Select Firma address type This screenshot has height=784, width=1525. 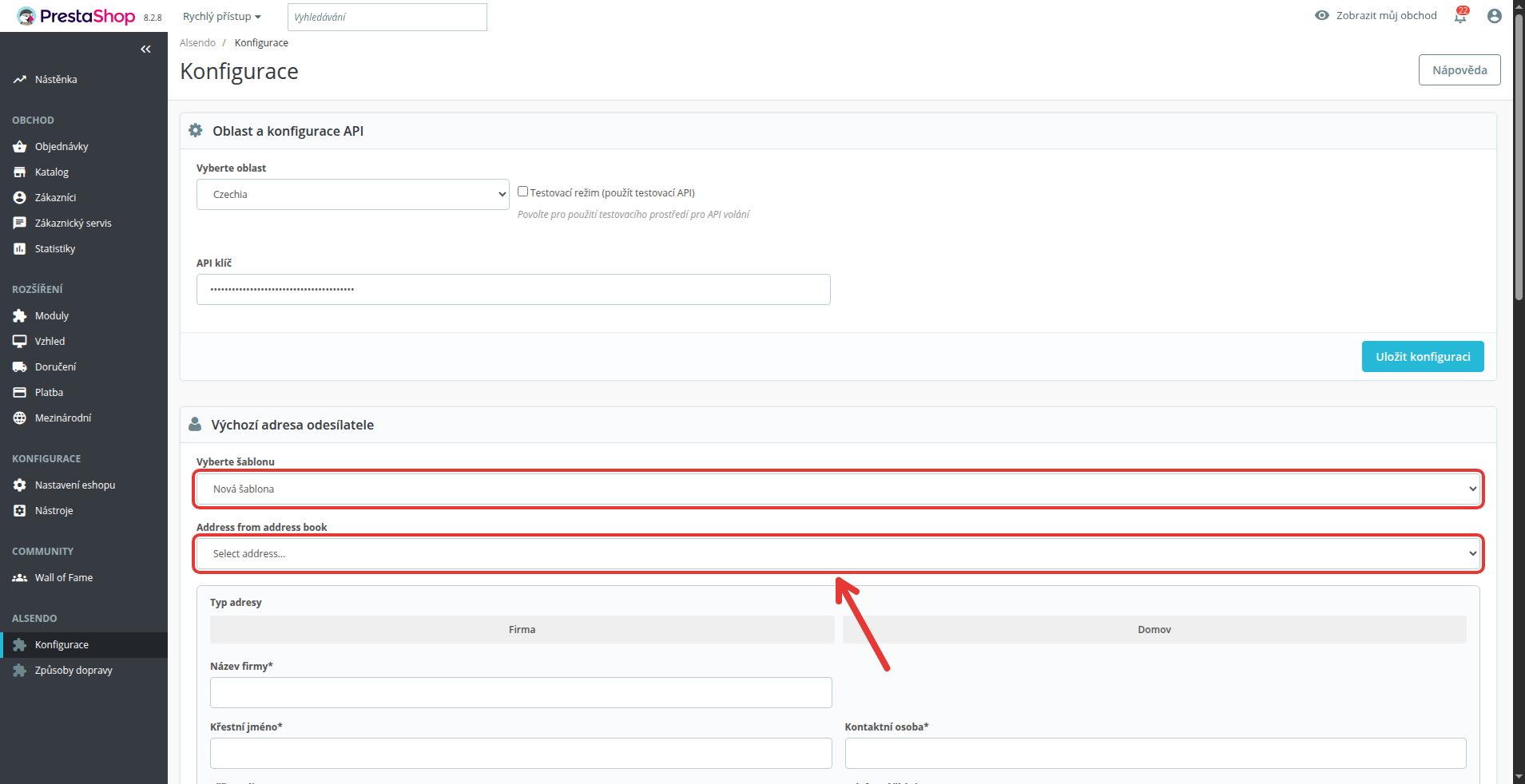click(522, 629)
